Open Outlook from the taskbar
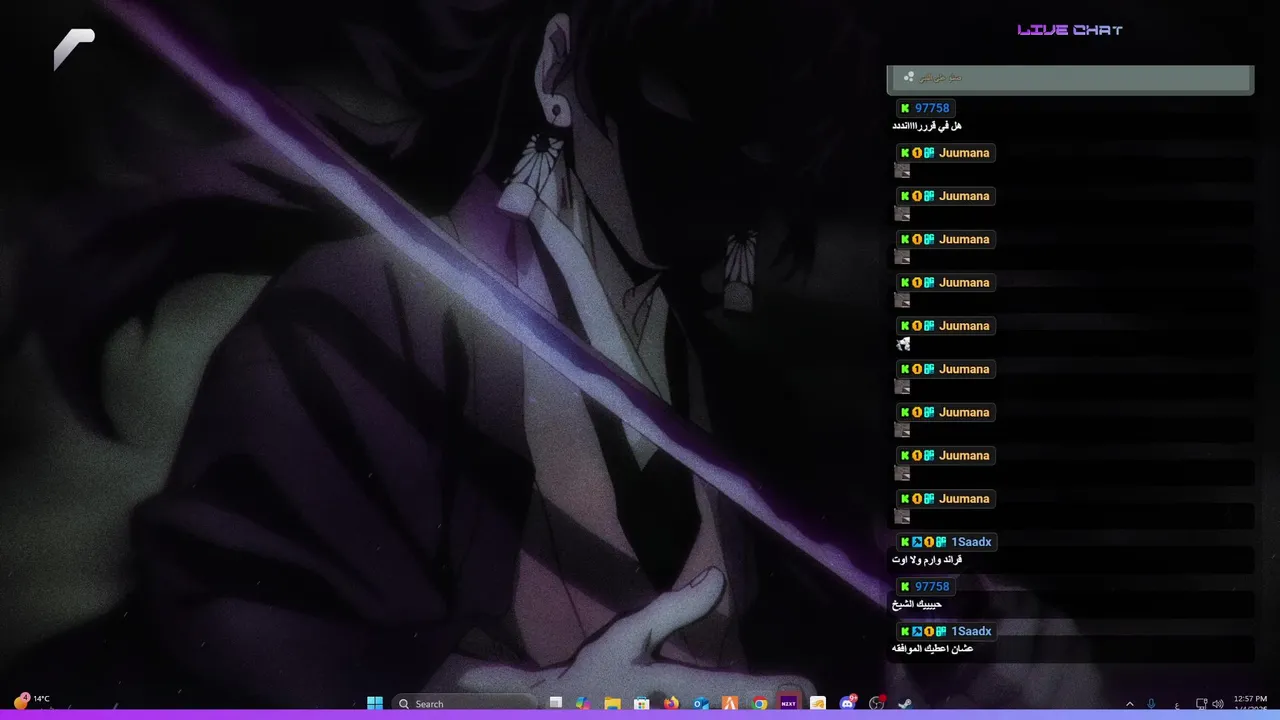The height and width of the screenshot is (720, 1280). click(701, 703)
